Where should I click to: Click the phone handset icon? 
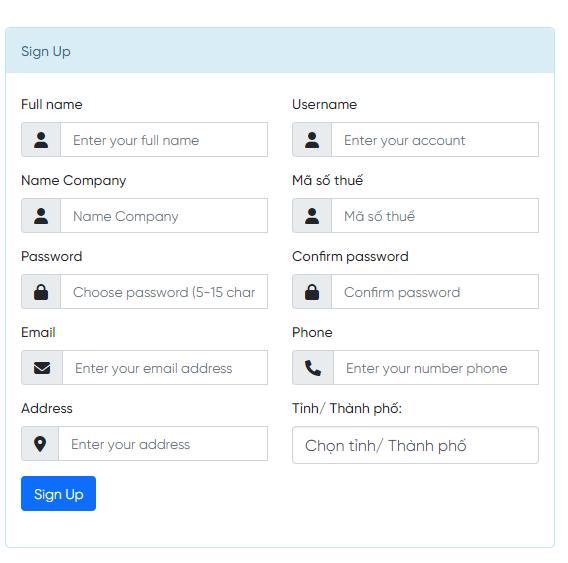313,368
